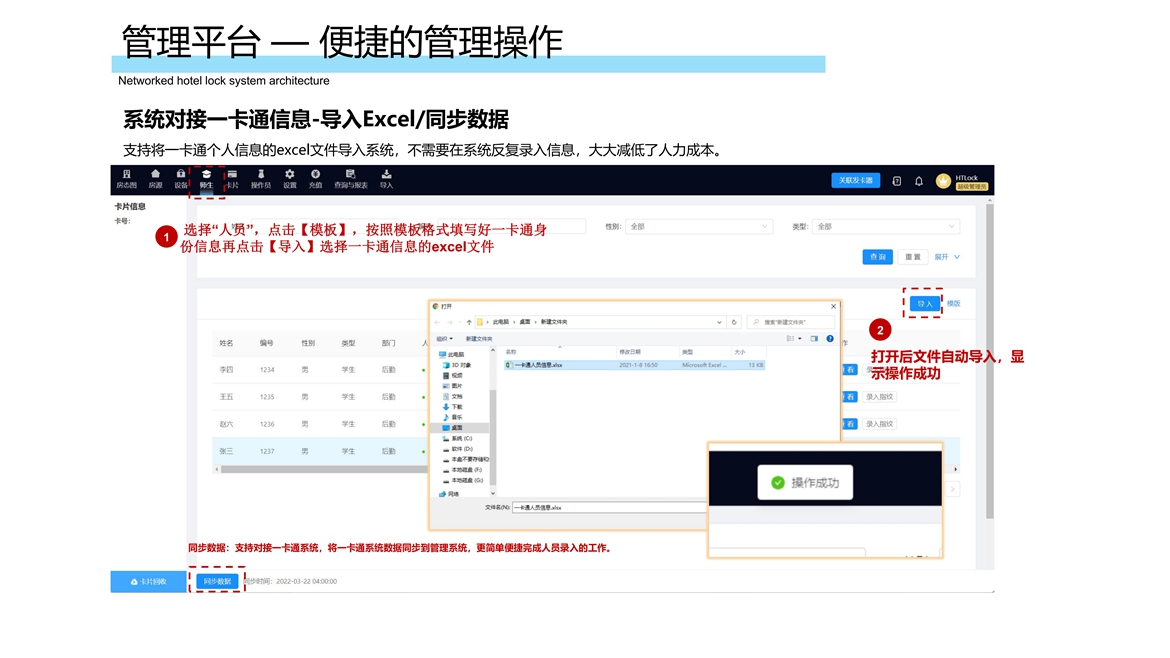Open address path dropdown in file dialog

(719, 322)
